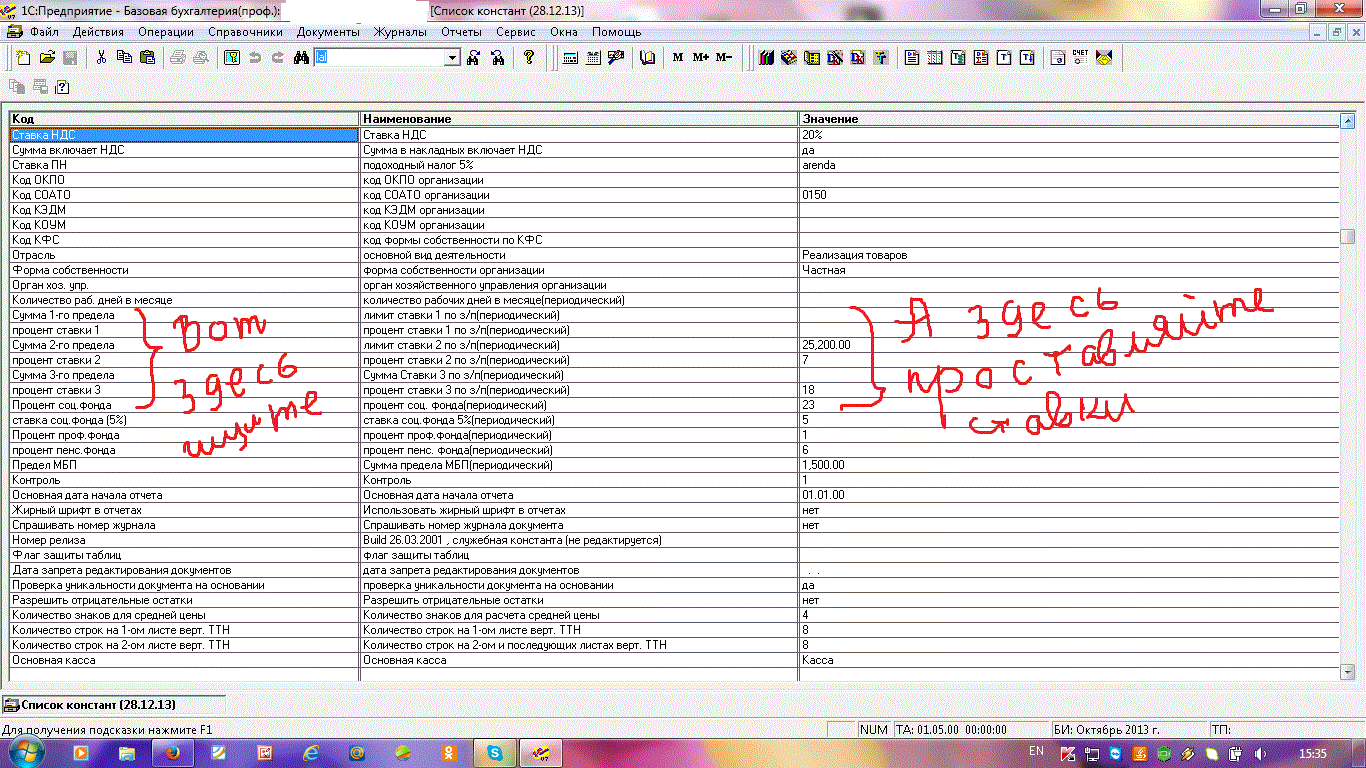Click inside the toolbar search input field
Image resolution: width=1366 pixels, height=768 pixels.
tap(380, 58)
